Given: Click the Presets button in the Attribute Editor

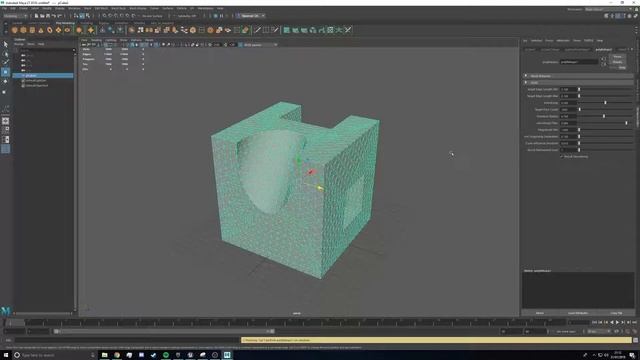Looking at the screenshot, I should [618, 62].
